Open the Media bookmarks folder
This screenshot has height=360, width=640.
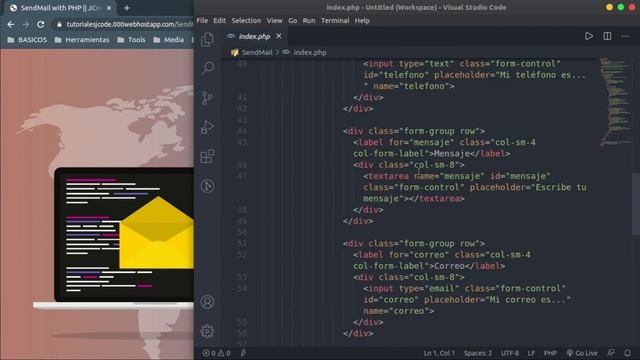[x=169, y=40]
